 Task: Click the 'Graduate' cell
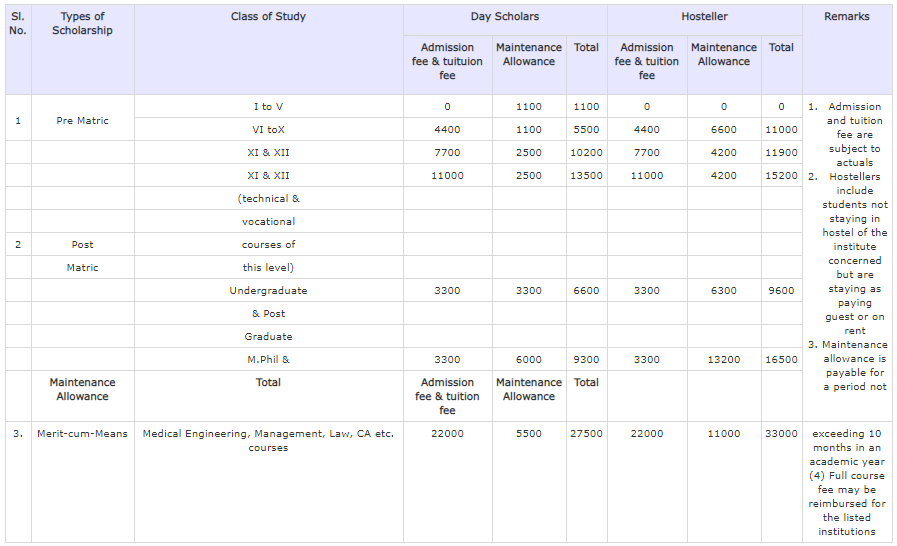[268, 337]
